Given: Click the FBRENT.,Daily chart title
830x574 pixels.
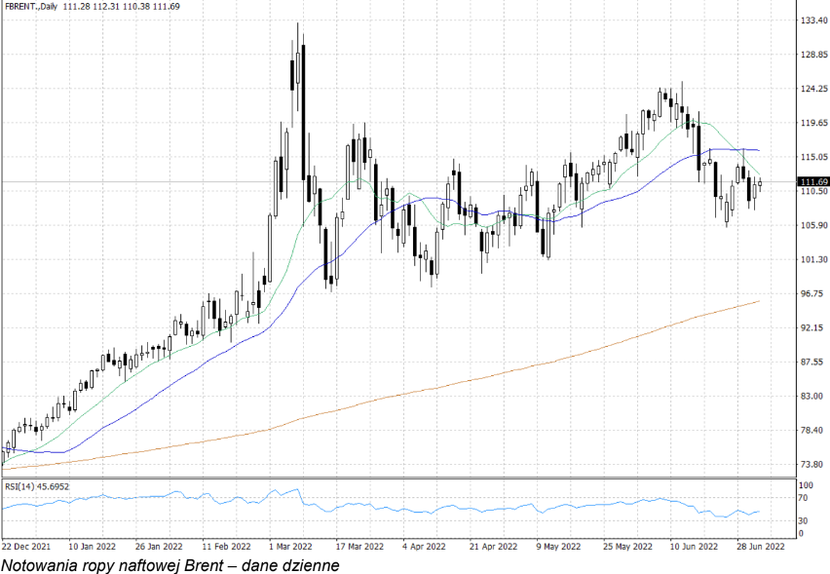Looking at the screenshot, I should point(31,7).
